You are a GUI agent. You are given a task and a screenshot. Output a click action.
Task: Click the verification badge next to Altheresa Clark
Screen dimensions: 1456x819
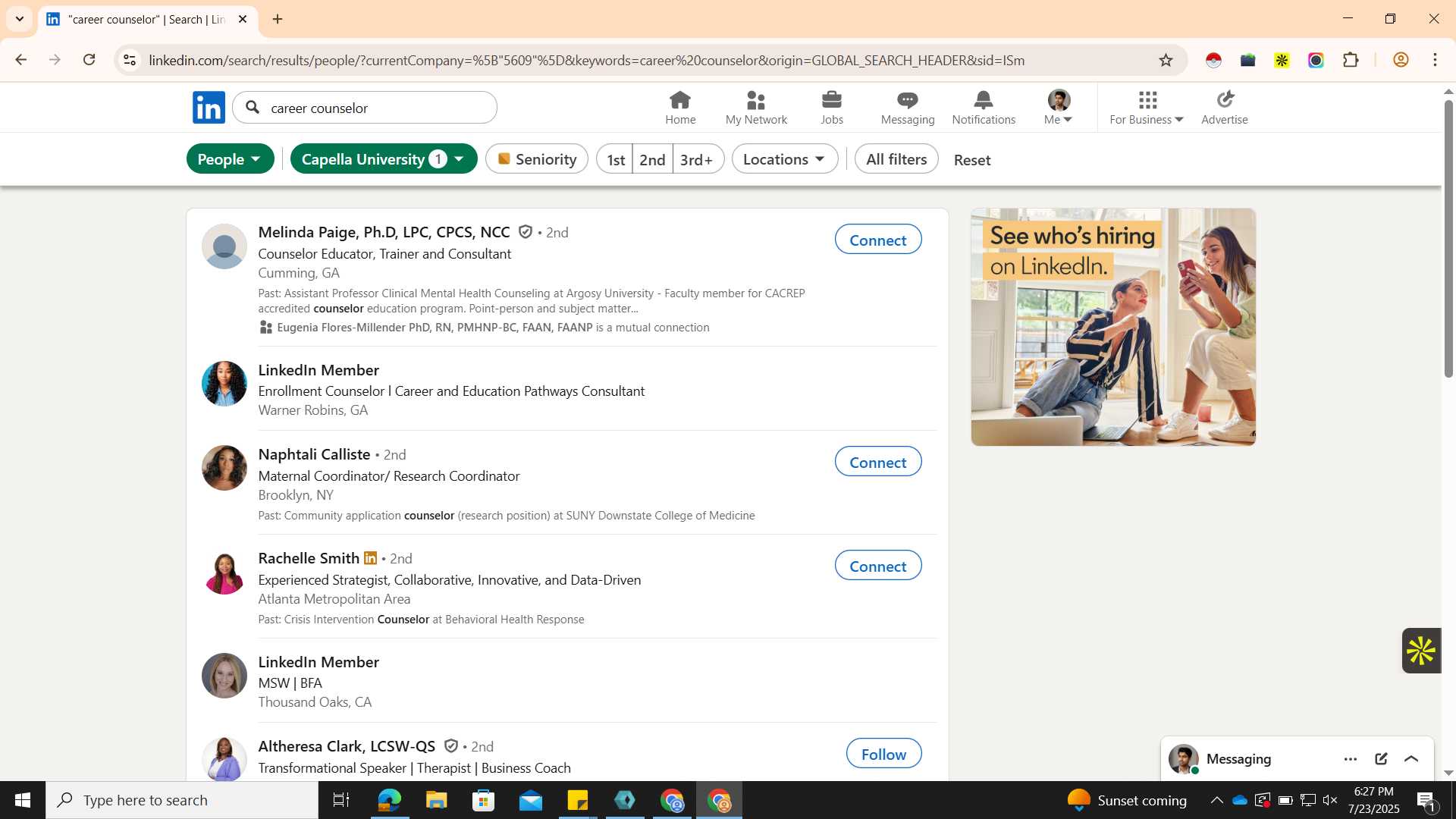point(451,746)
